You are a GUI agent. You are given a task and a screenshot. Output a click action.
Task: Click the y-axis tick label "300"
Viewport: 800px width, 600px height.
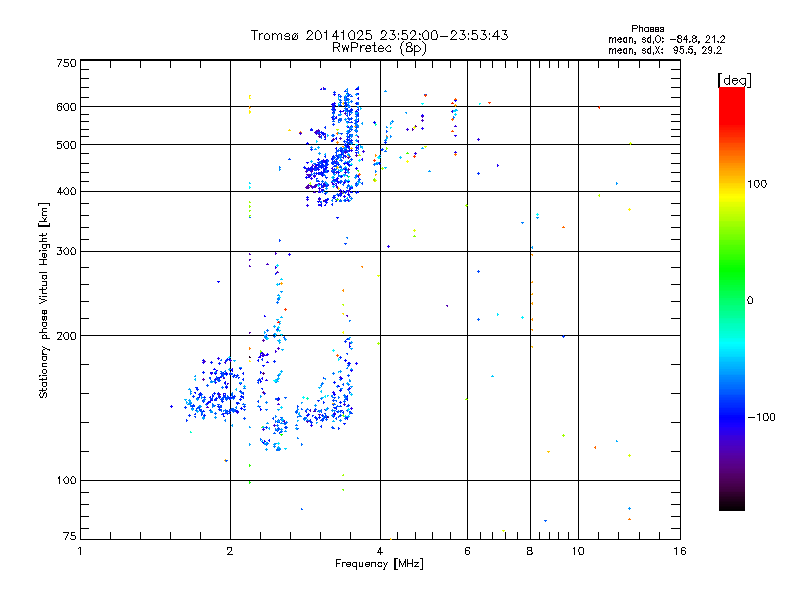tap(67, 251)
